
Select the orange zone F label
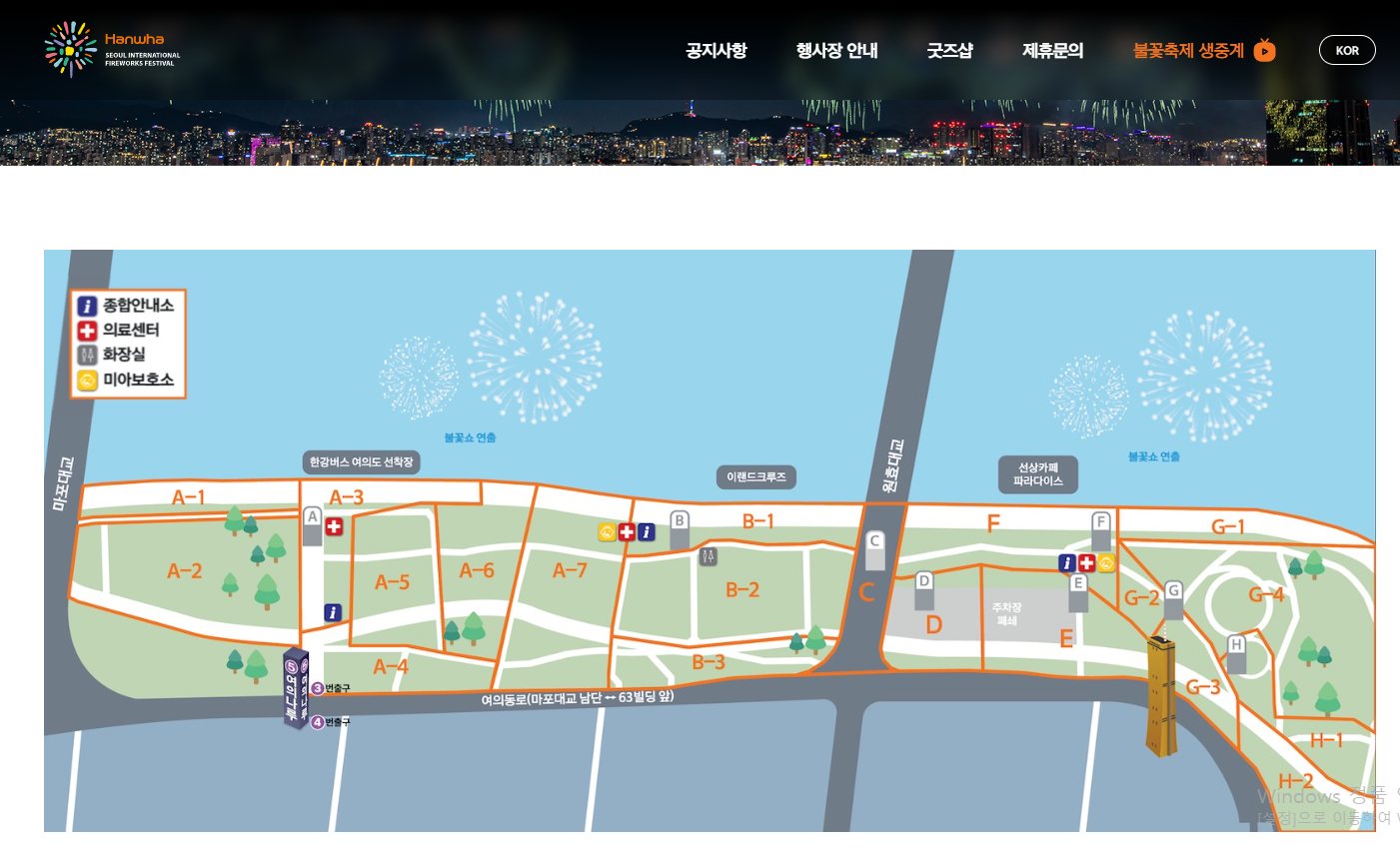(x=993, y=523)
